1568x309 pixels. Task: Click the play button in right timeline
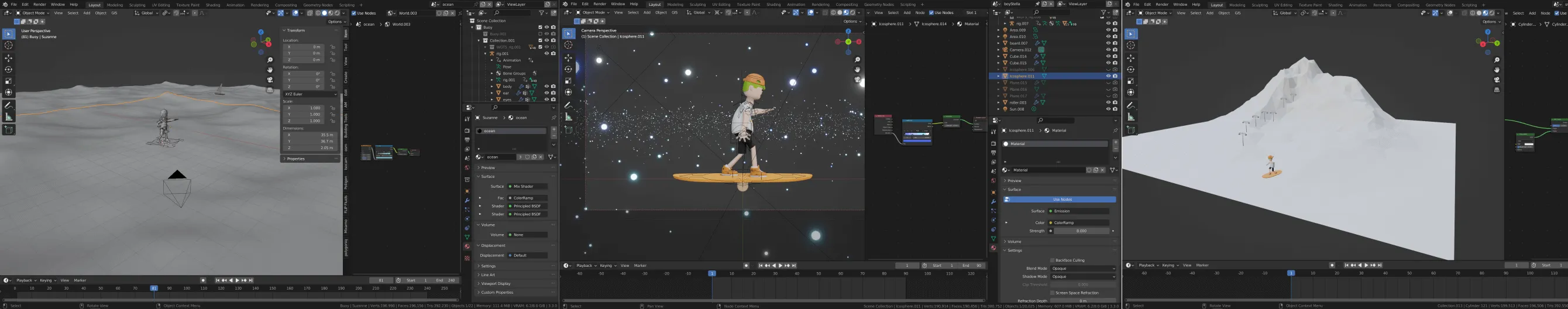tap(1366, 265)
